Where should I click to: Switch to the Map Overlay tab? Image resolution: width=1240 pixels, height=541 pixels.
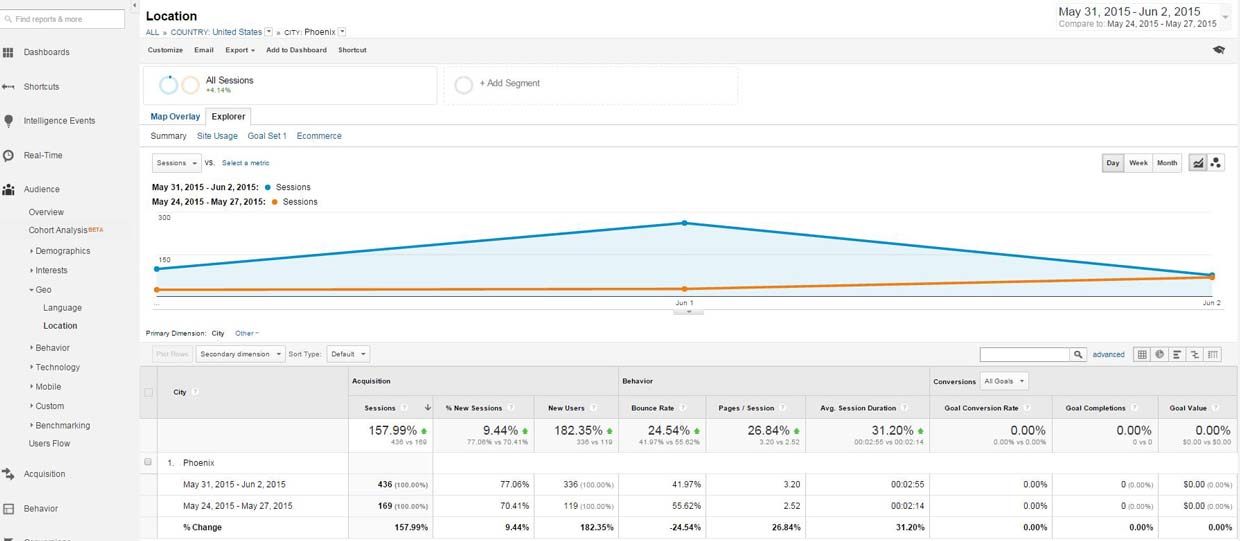pyautogui.click(x=175, y=116)
